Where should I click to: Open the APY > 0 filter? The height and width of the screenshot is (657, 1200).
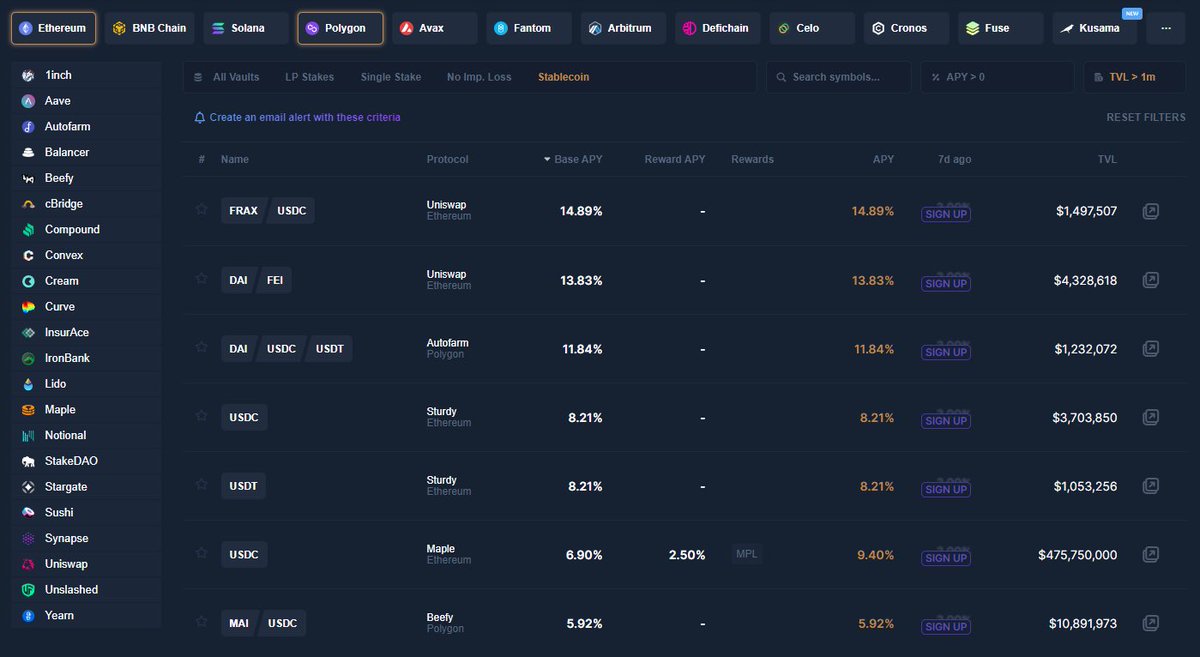pyautogui.click(x=996, y=77)
